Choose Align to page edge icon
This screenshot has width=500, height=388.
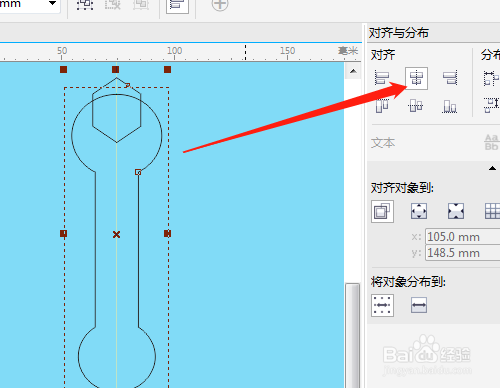click(x=419, y=211)
